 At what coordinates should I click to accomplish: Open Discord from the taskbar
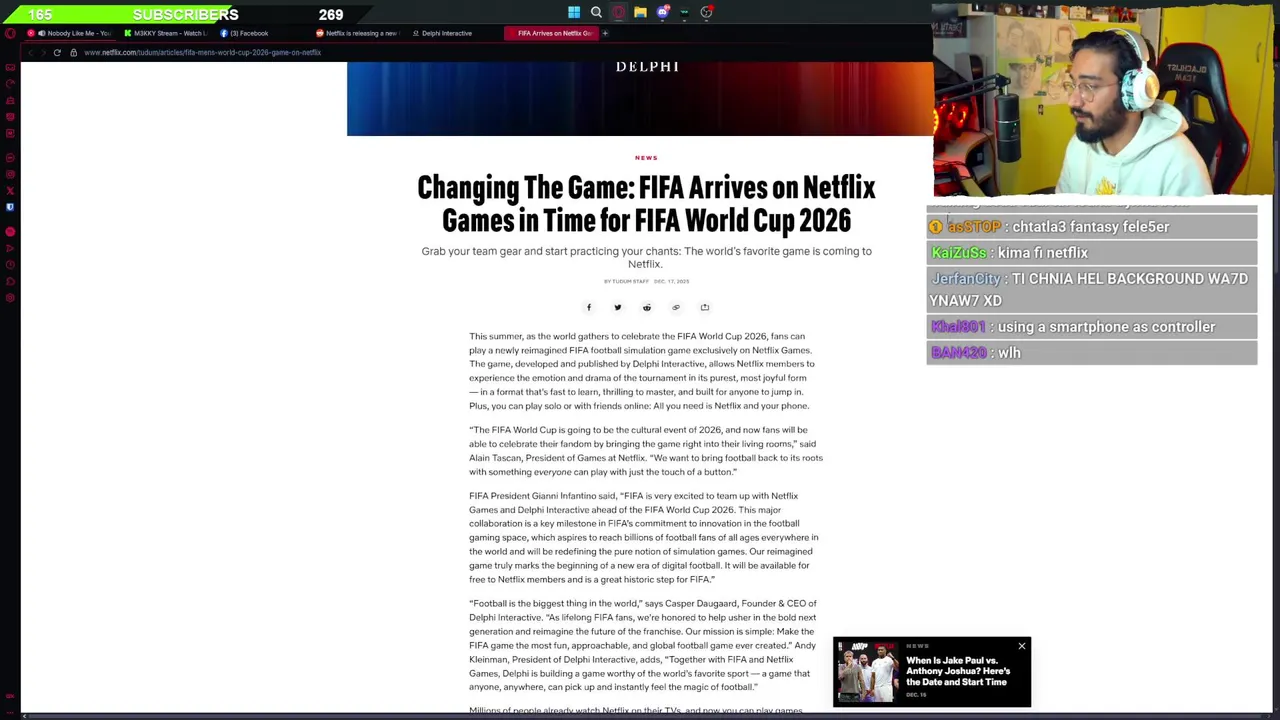pyautogui.click(x=662, y=13)
